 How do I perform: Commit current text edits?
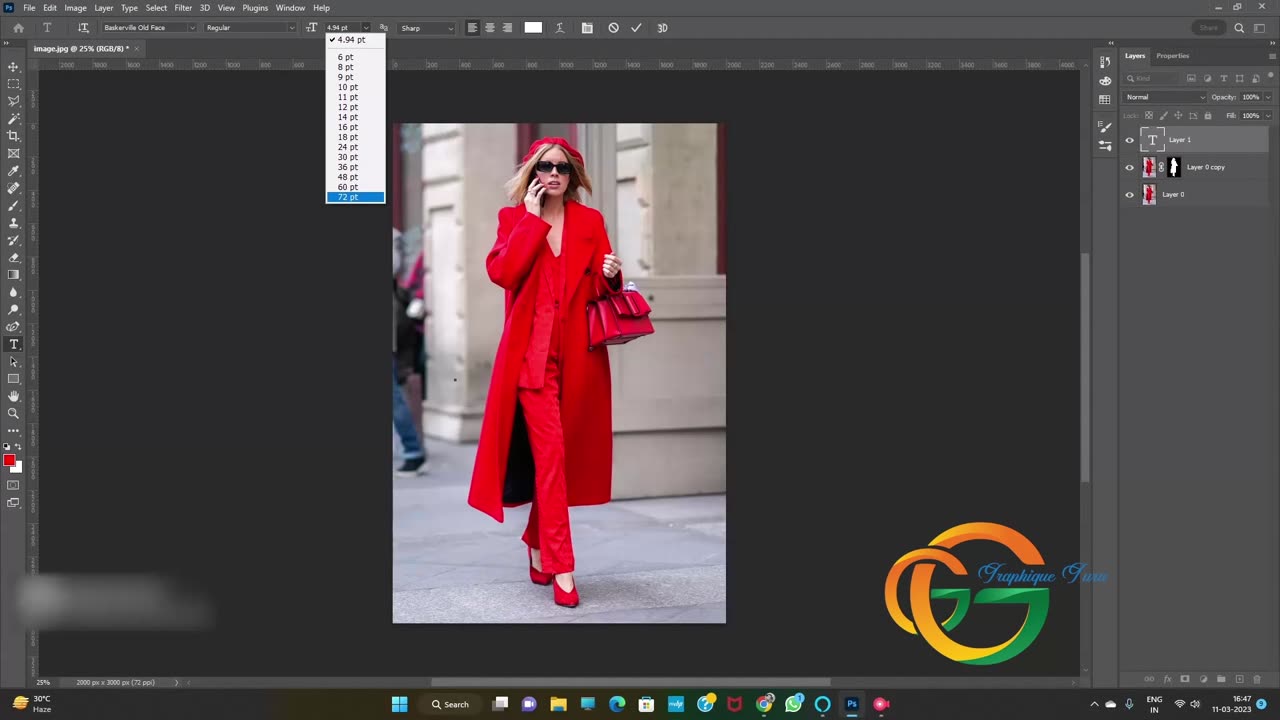[x=636, y=28]
